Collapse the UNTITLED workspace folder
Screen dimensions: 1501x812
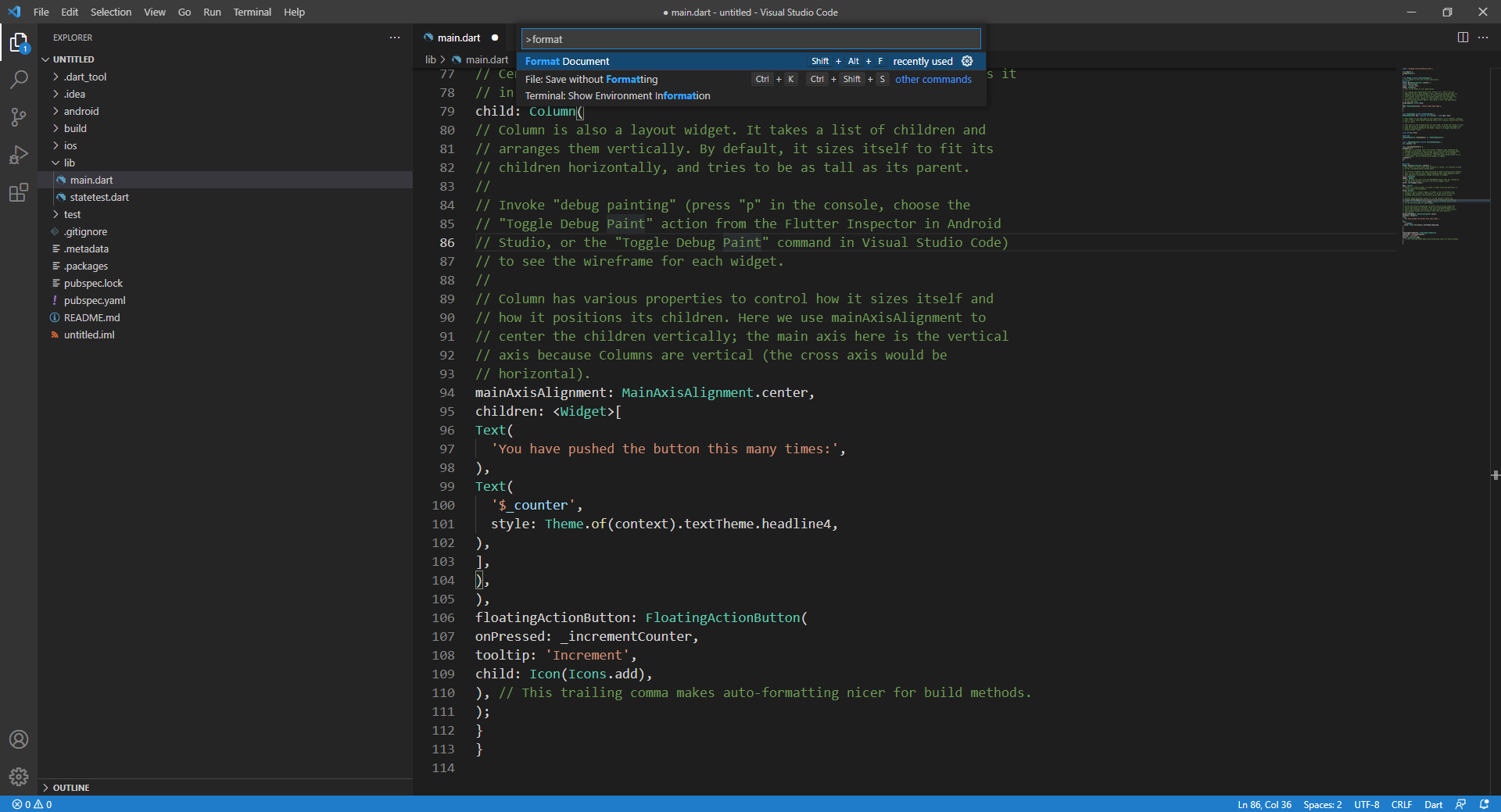point(45,59)
